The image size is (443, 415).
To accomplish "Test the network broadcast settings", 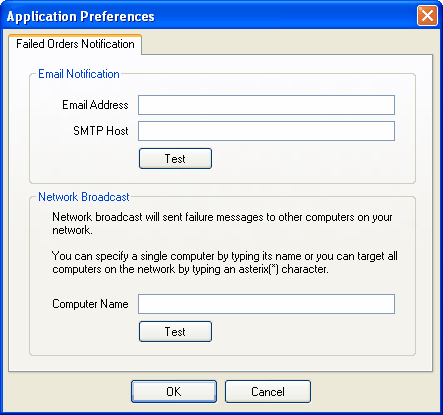I will tap(175, 332).
